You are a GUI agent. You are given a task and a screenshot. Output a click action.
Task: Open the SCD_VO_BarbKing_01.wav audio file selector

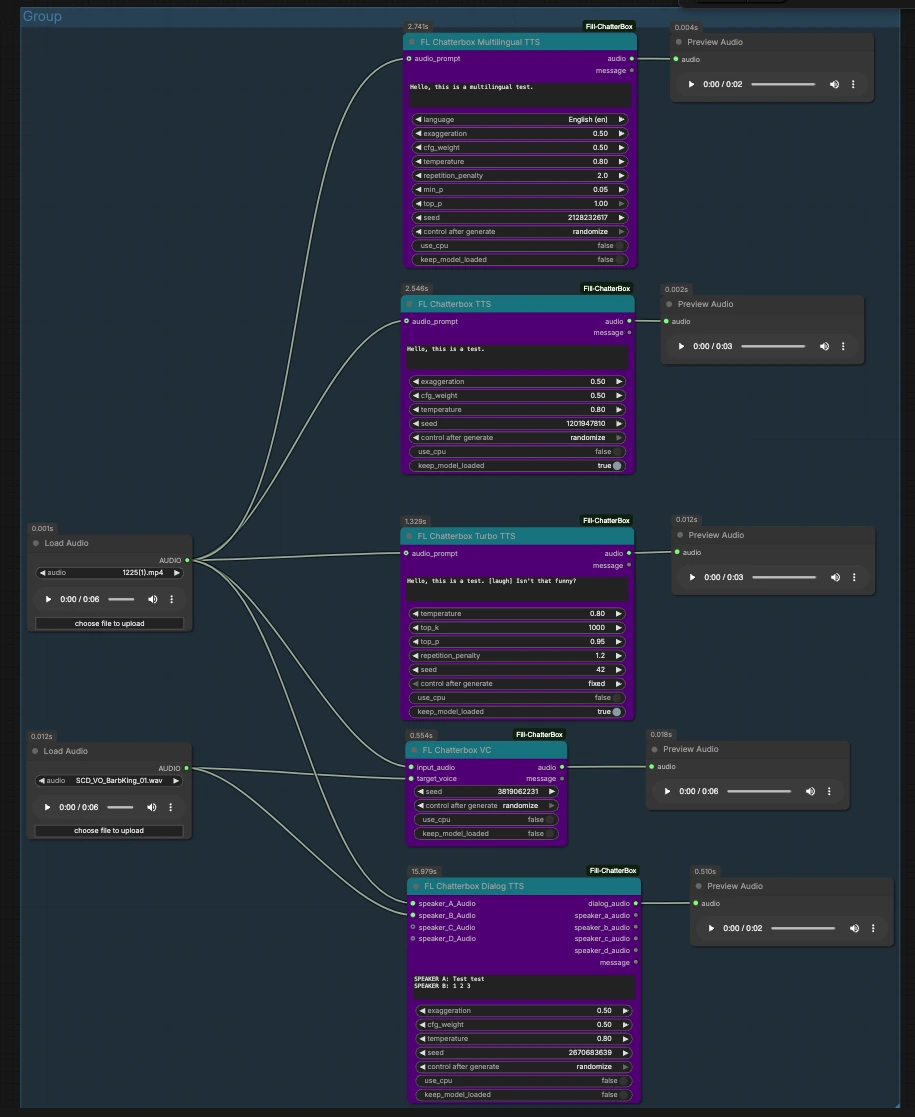(108, 781)
